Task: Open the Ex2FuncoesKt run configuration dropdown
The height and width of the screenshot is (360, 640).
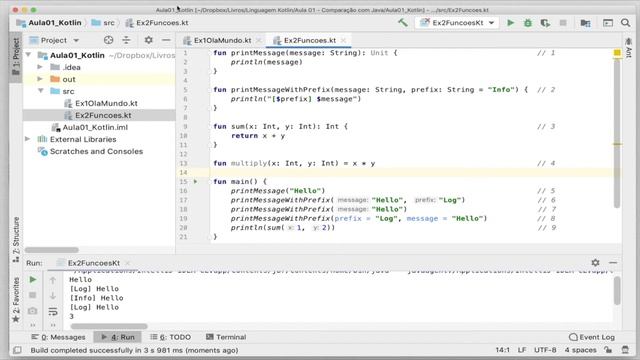Action: (457, 23)
